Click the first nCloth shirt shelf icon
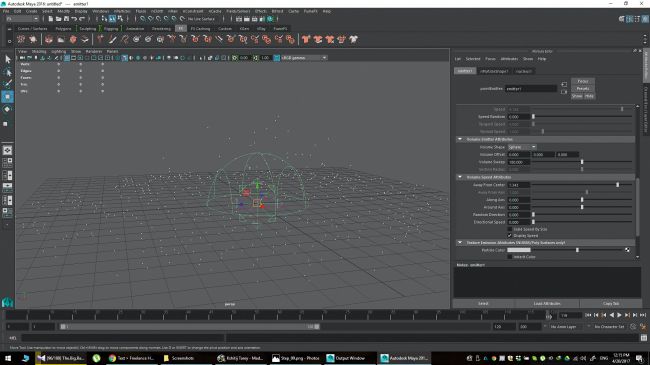This screenshot has height=365, width=650. (306, 39)
